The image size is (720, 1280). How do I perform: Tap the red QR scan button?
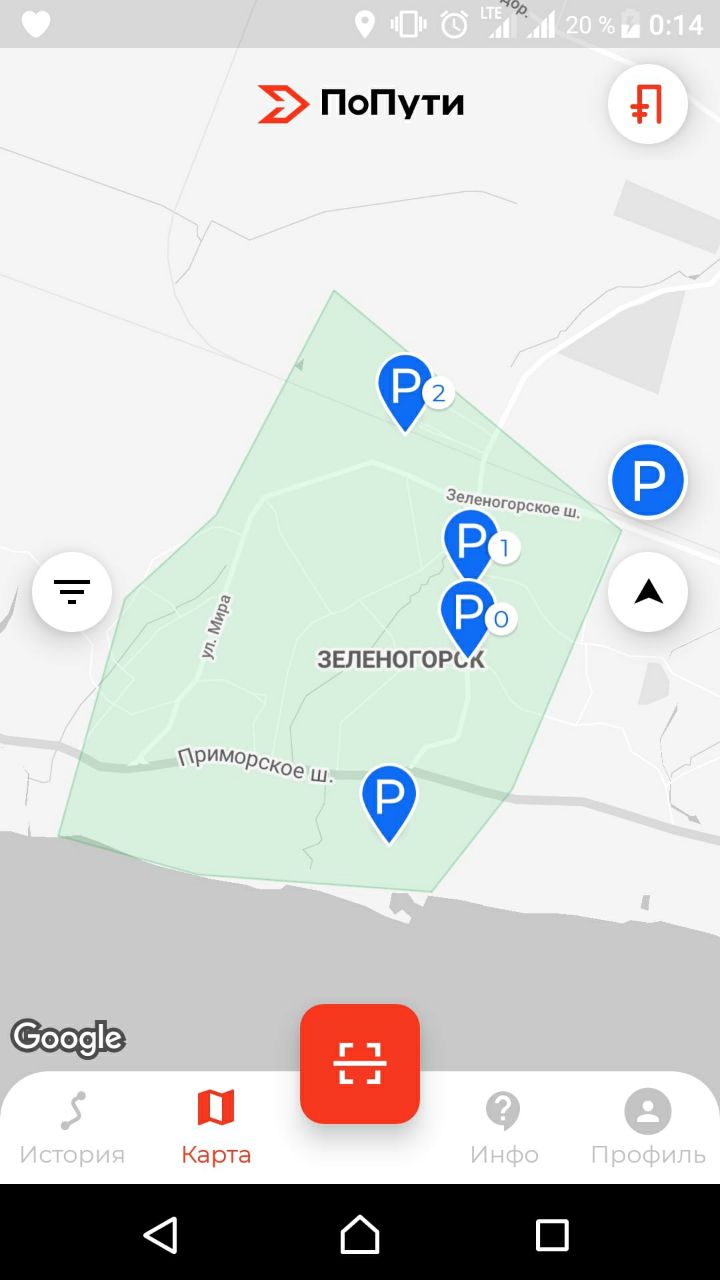point(360,1064)
